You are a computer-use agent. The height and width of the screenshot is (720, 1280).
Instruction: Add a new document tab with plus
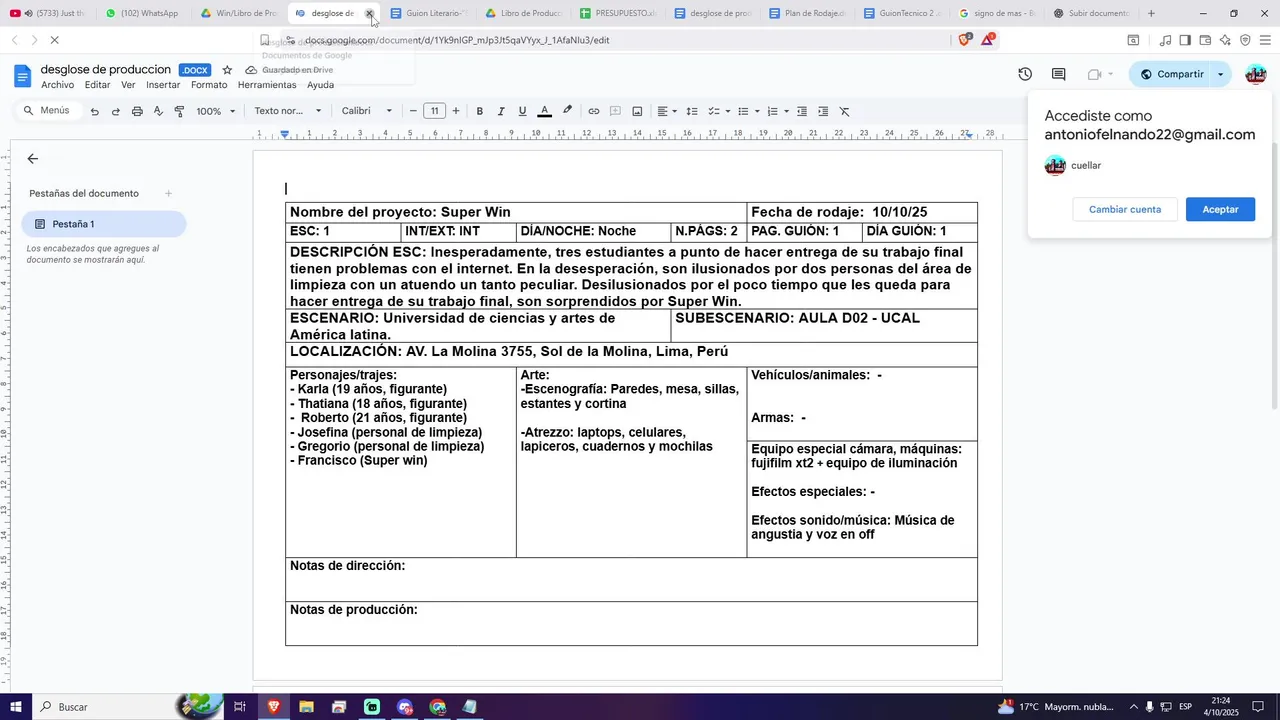pos(168,193)
